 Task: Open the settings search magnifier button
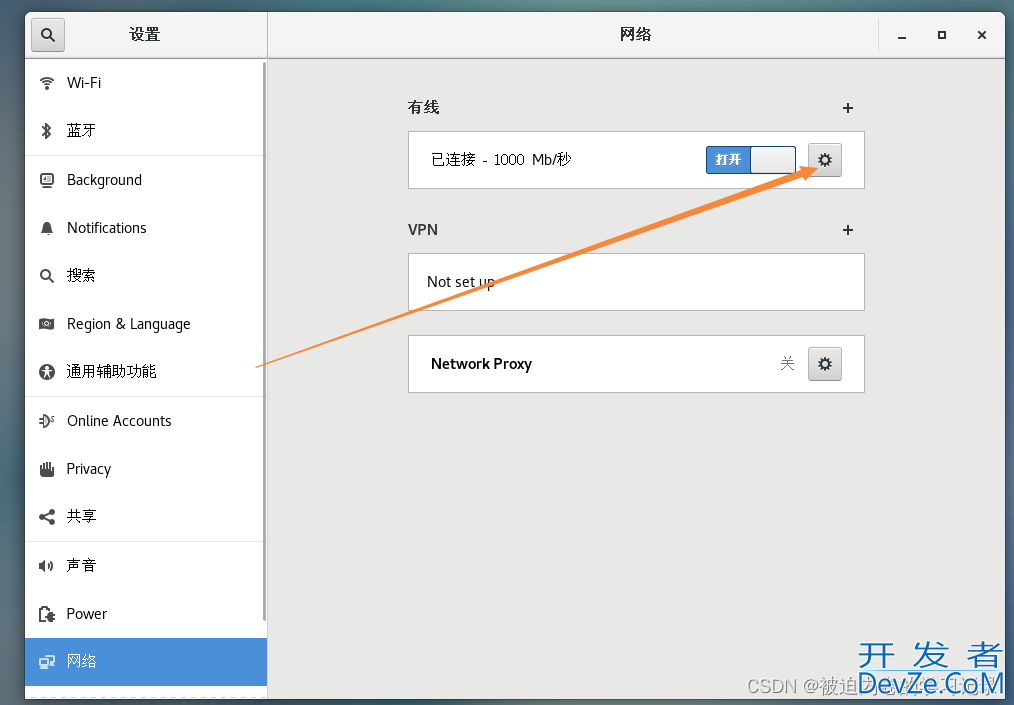click(x=48, y=35)
